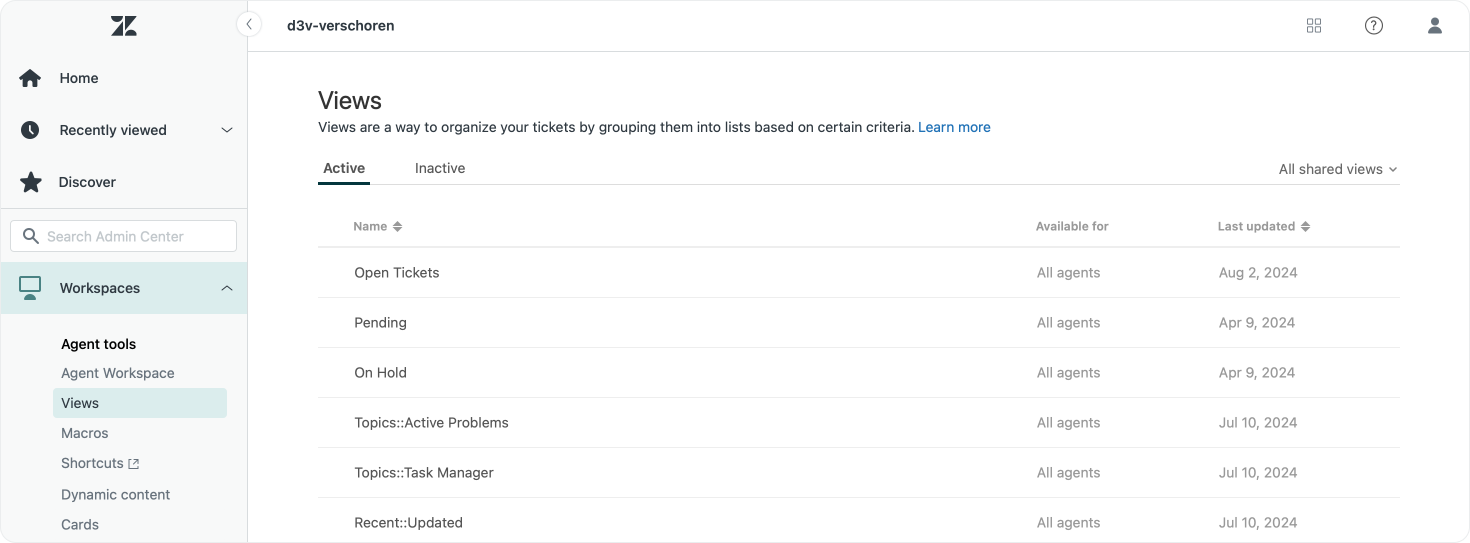Switch to the Inactive tab
The height and width of the screenshot is (543, 1470).
click(440, 168)
